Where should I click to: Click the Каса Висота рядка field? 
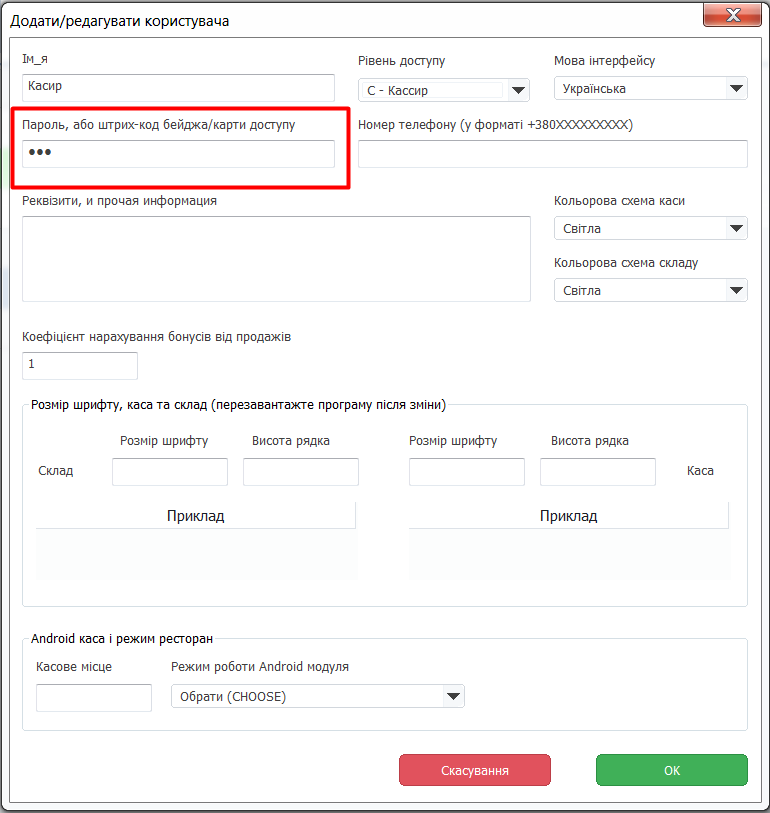tap(598, 471)
